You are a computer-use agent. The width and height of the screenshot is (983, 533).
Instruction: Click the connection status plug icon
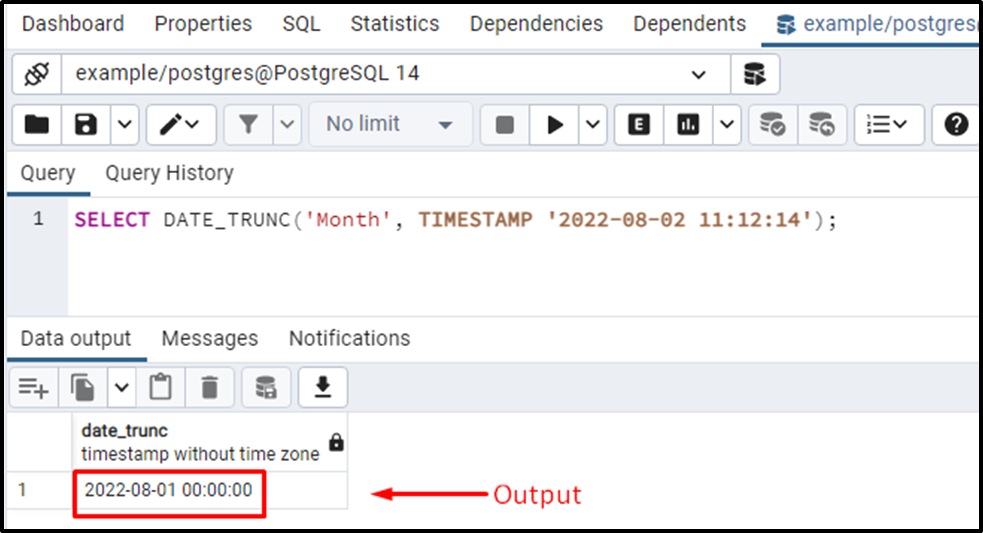coord(37,74)
